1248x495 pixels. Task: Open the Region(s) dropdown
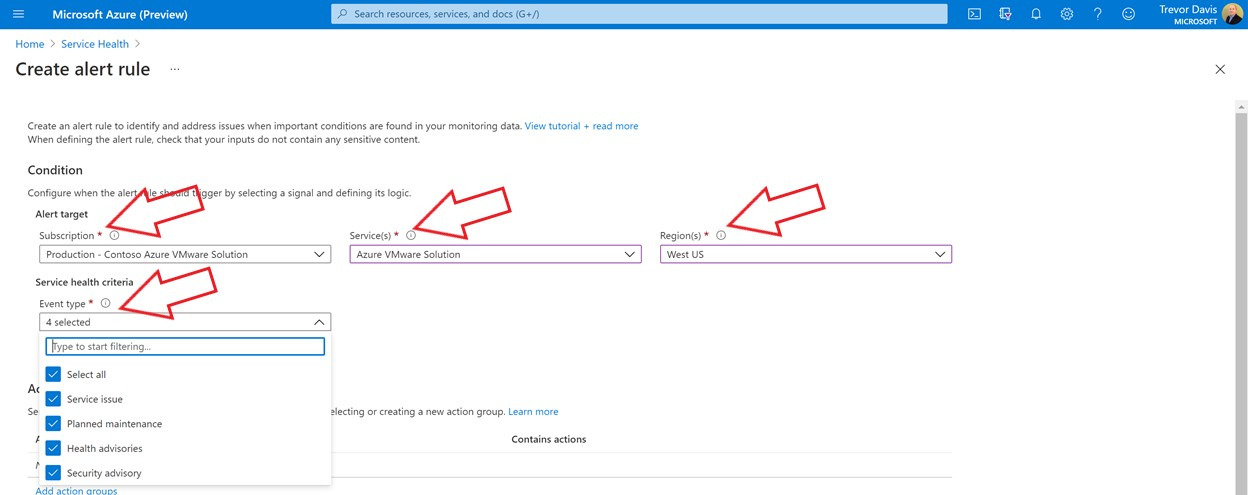(806, 254)
